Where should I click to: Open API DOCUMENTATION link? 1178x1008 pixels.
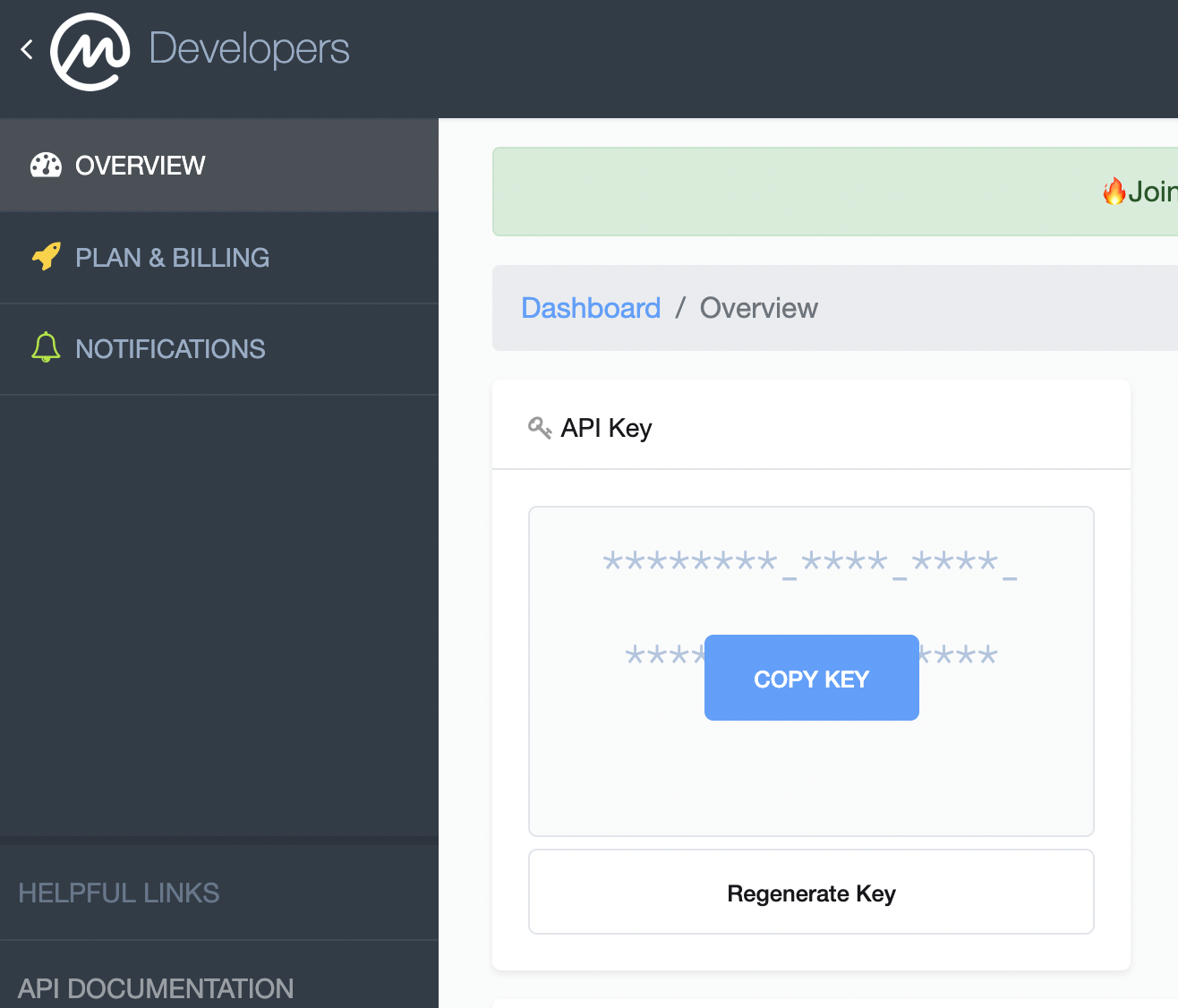[156, 988]
